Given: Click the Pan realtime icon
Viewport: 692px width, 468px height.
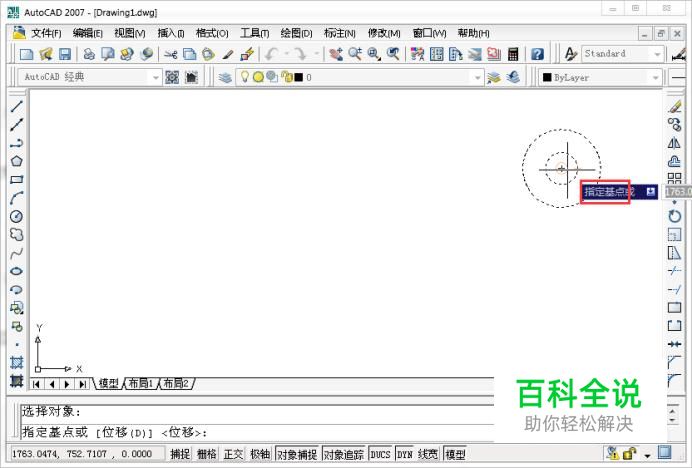Looking at the screenshot, I should coord(336,54).
